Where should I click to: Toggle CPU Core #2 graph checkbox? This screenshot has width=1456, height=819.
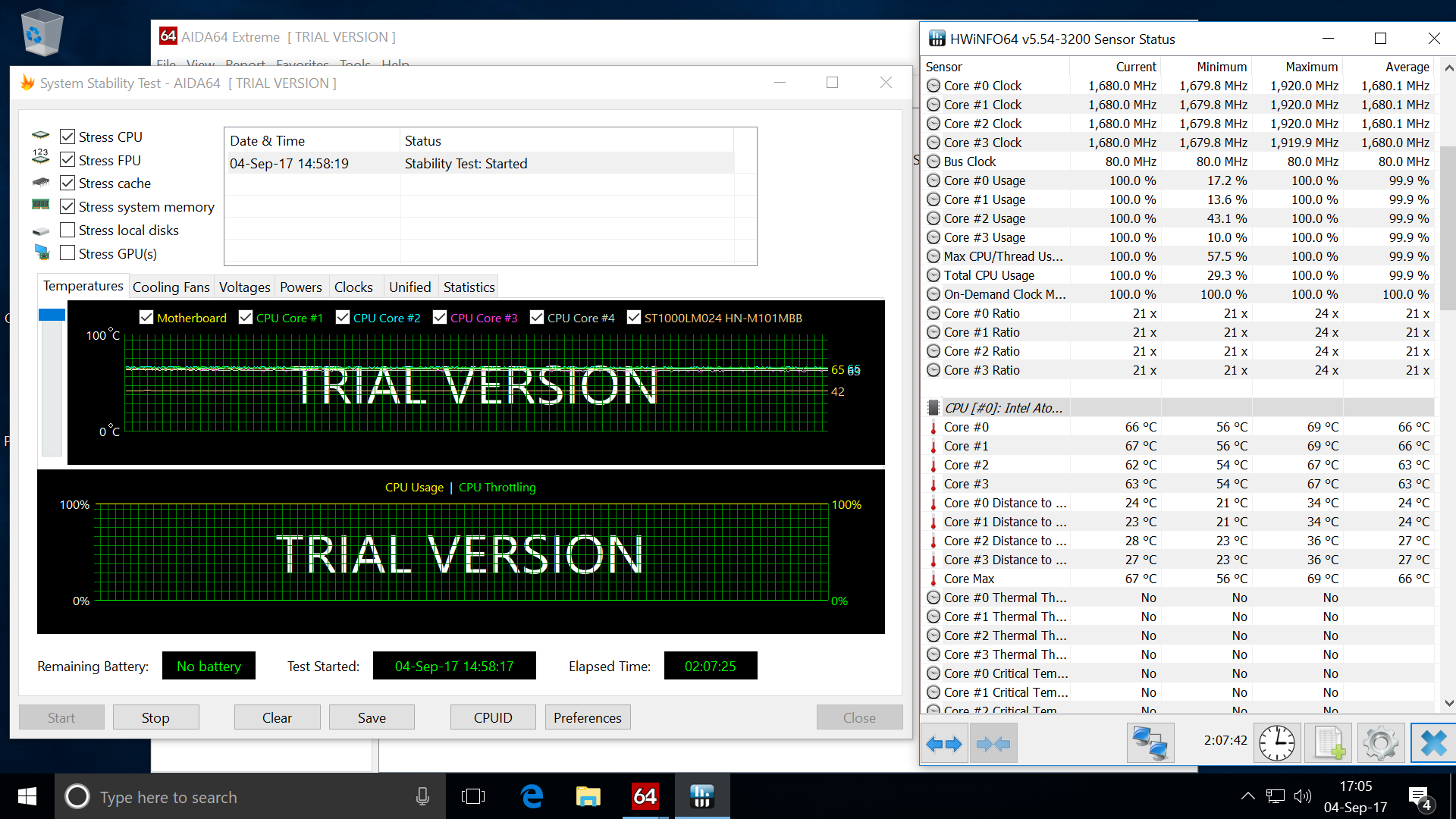[343, 318]
